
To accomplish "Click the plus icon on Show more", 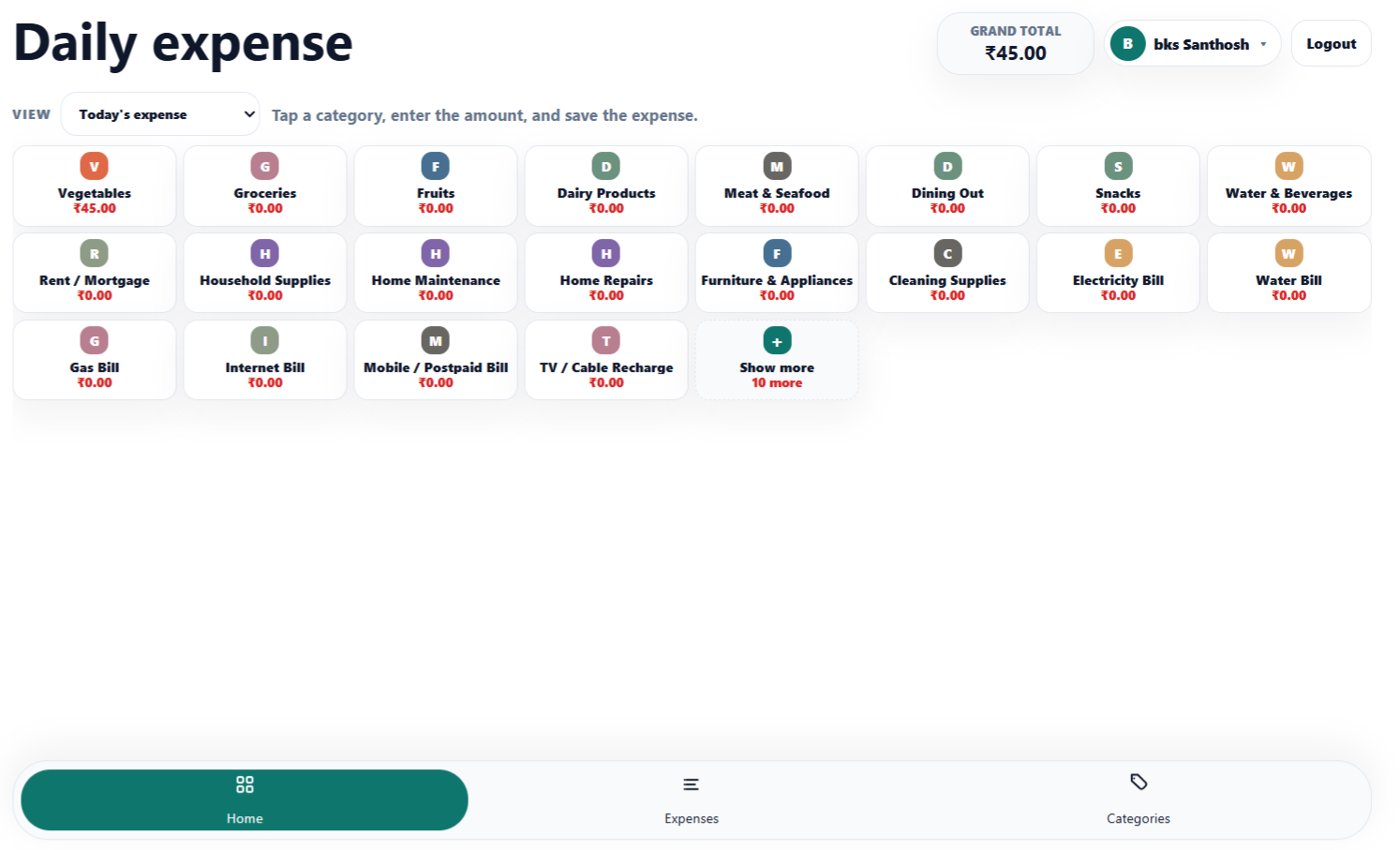I will (x=776, y=340).
